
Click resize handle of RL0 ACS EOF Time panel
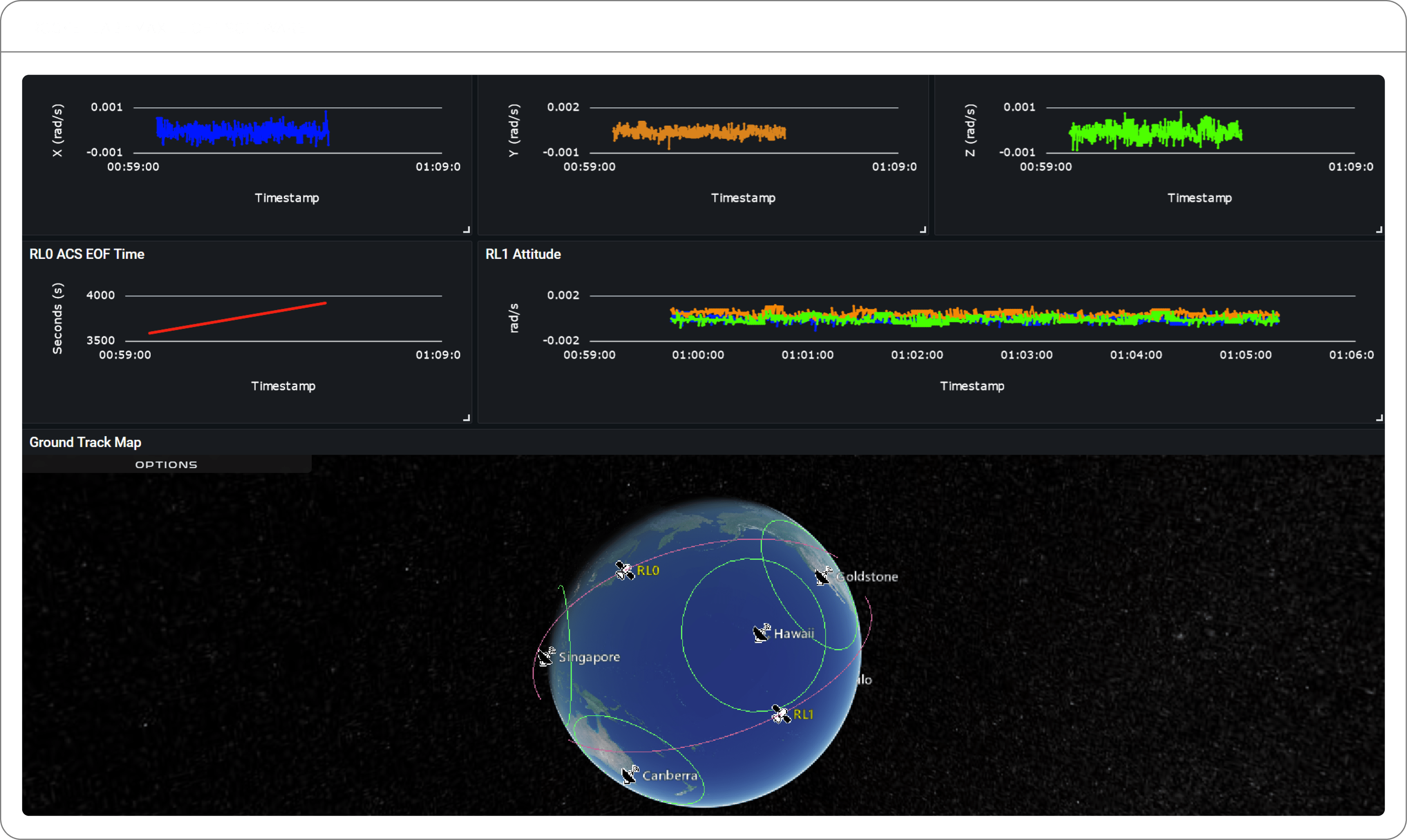[x=467, y=418]
